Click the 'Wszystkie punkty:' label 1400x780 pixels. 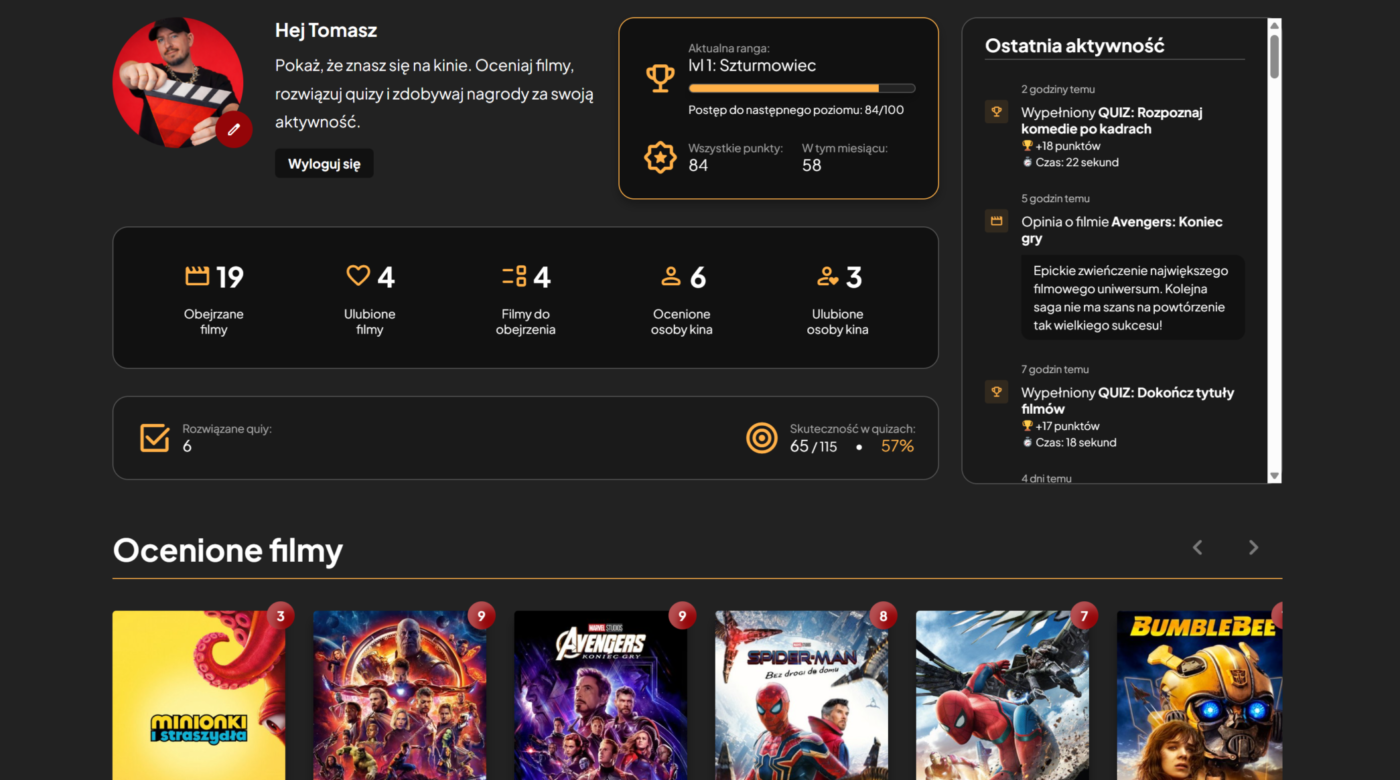(x=735, y=148)
